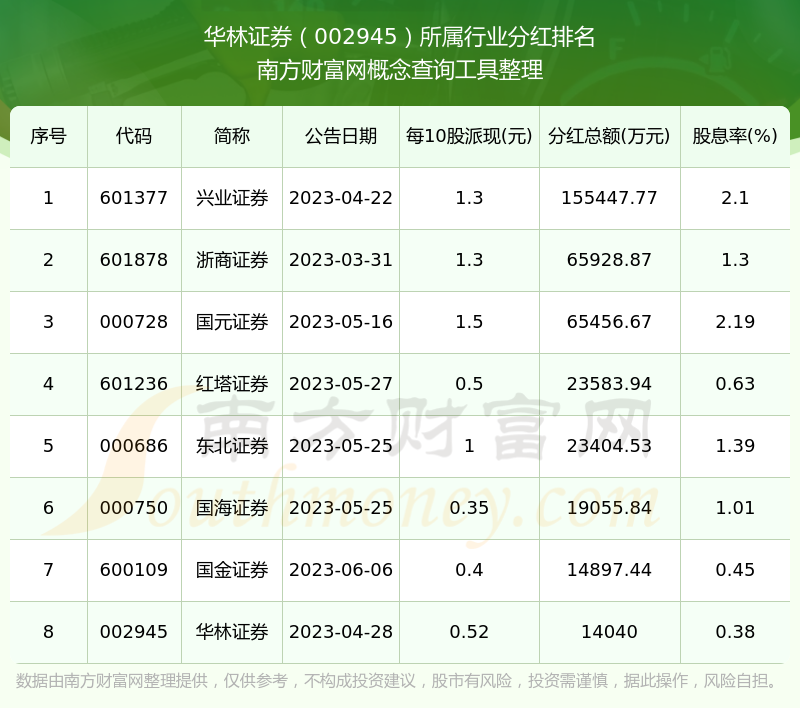
Task: Open the 兴业证券 stock name
Action: click(232, 198)
